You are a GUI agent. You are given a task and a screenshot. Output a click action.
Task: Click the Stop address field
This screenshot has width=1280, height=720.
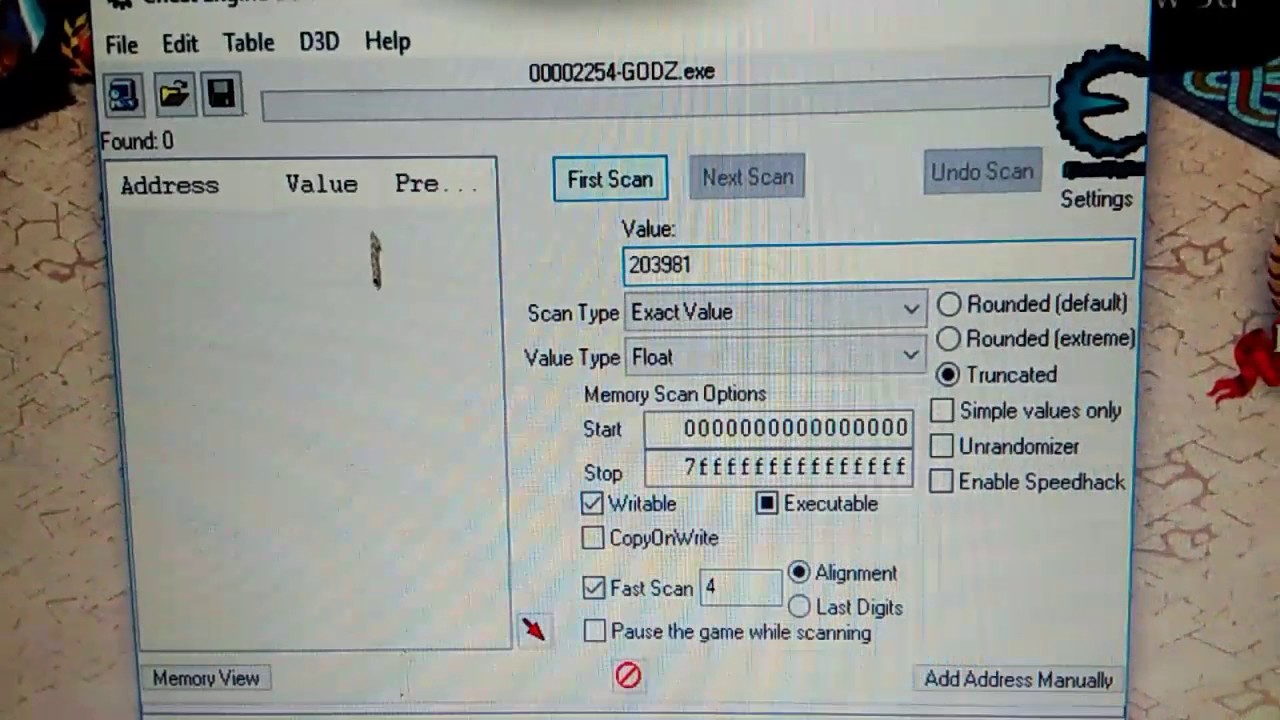click(778, 468)
